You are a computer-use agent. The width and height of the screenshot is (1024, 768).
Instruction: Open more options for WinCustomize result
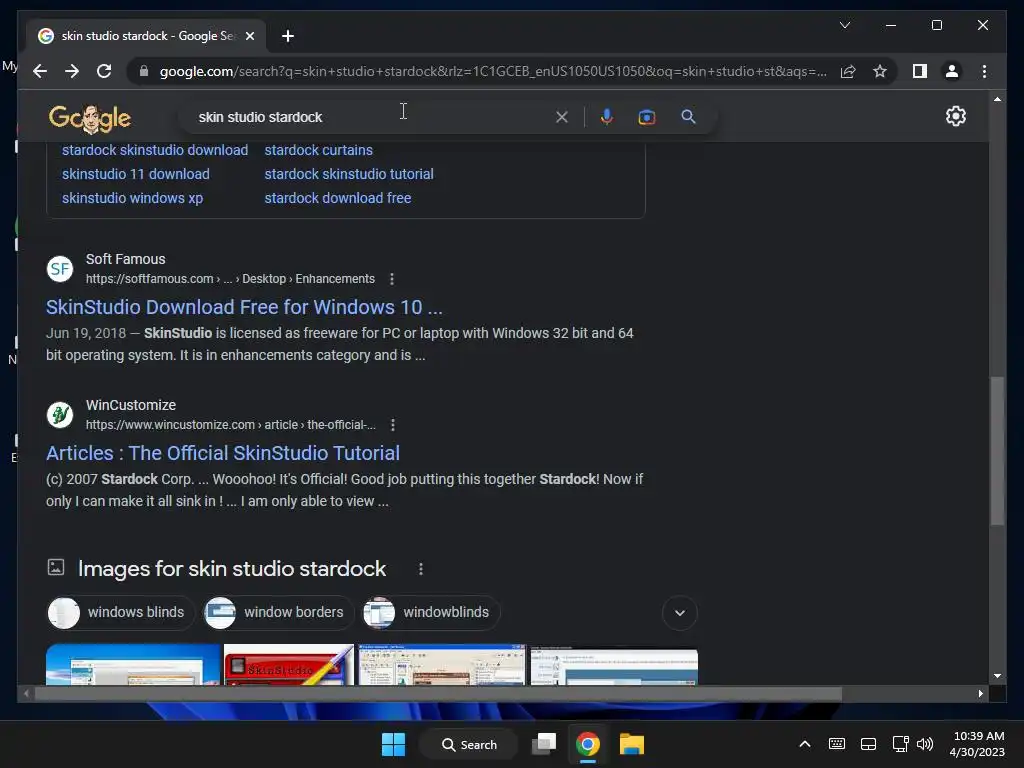pos(392,425)
